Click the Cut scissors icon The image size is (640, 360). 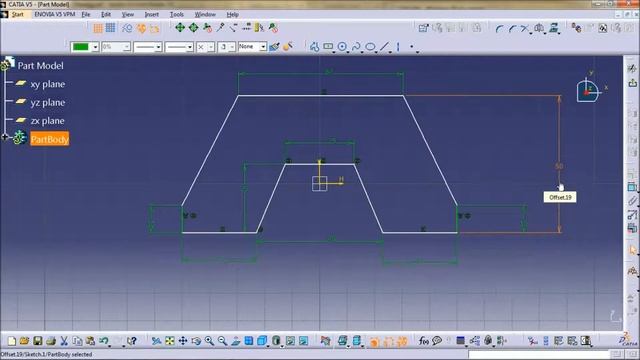(x=64, y=341)
